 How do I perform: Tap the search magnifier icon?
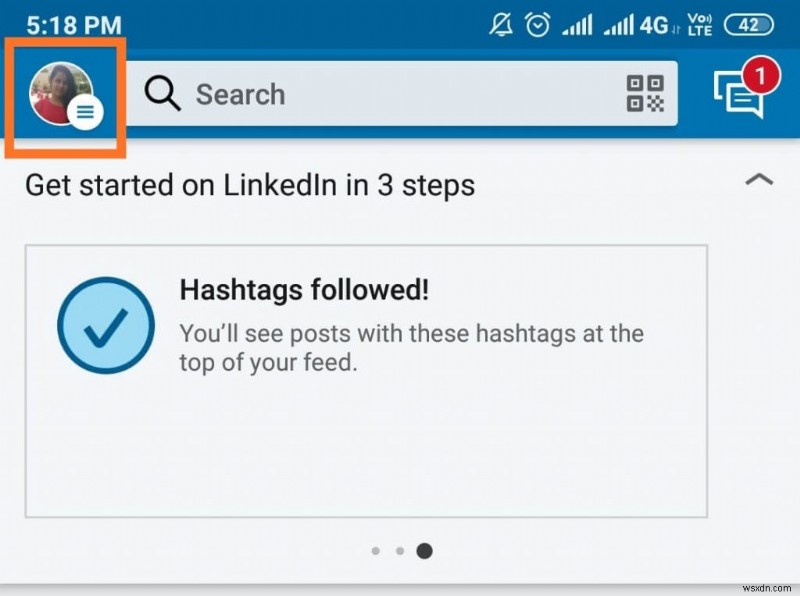pyautogui.click(x=161, y=94)
